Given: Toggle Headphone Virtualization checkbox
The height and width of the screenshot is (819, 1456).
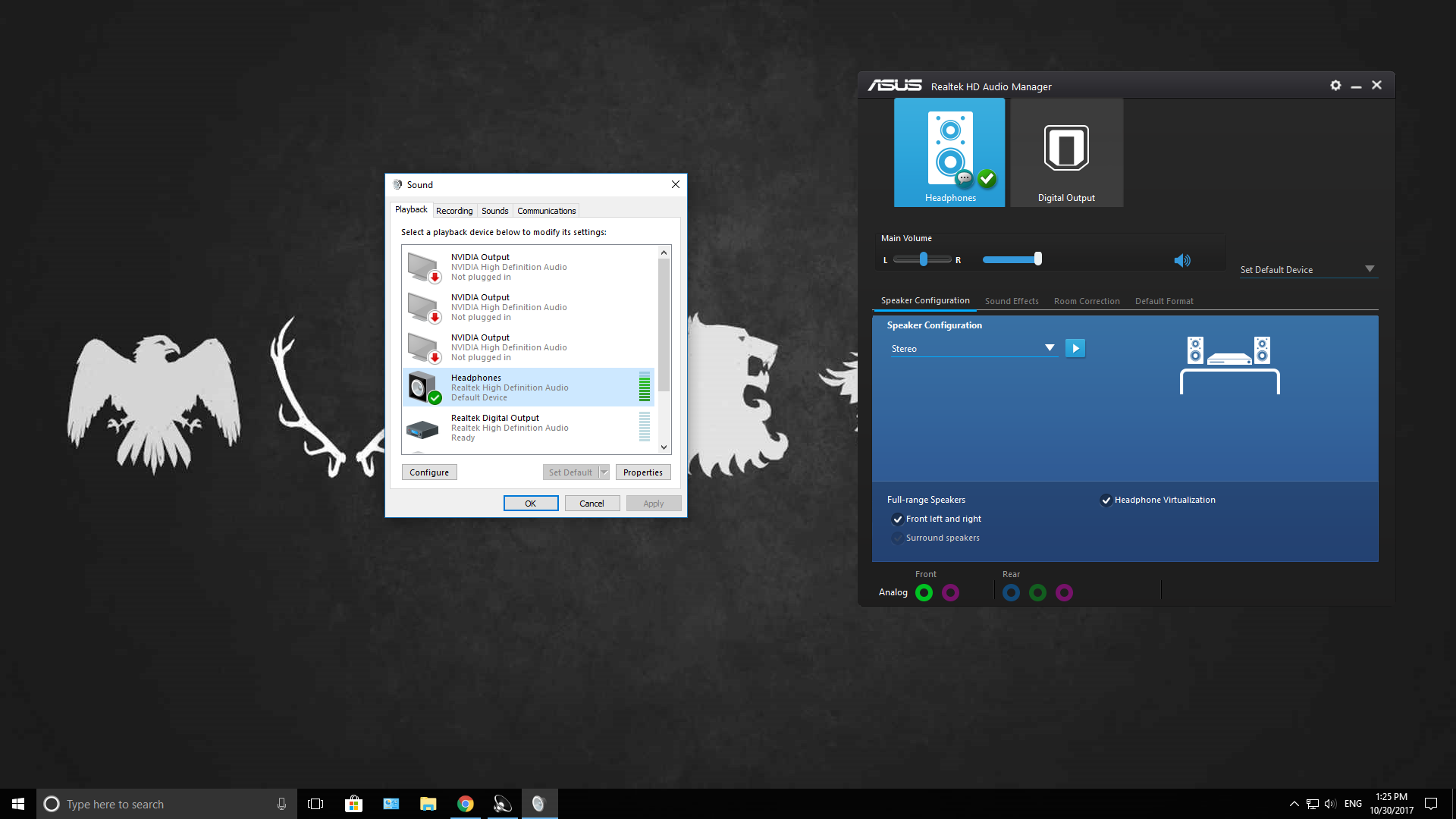Looking at the screenshot, I should point(1106,500).
